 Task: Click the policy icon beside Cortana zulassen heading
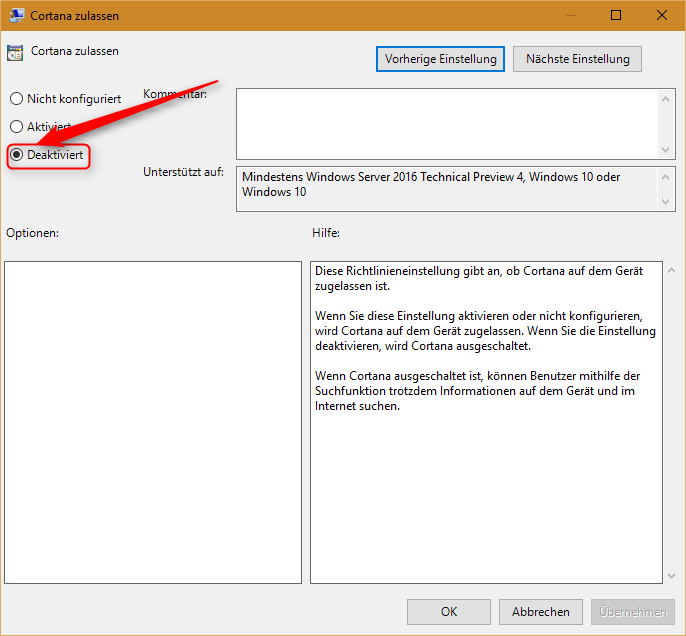tap(15, 53)
